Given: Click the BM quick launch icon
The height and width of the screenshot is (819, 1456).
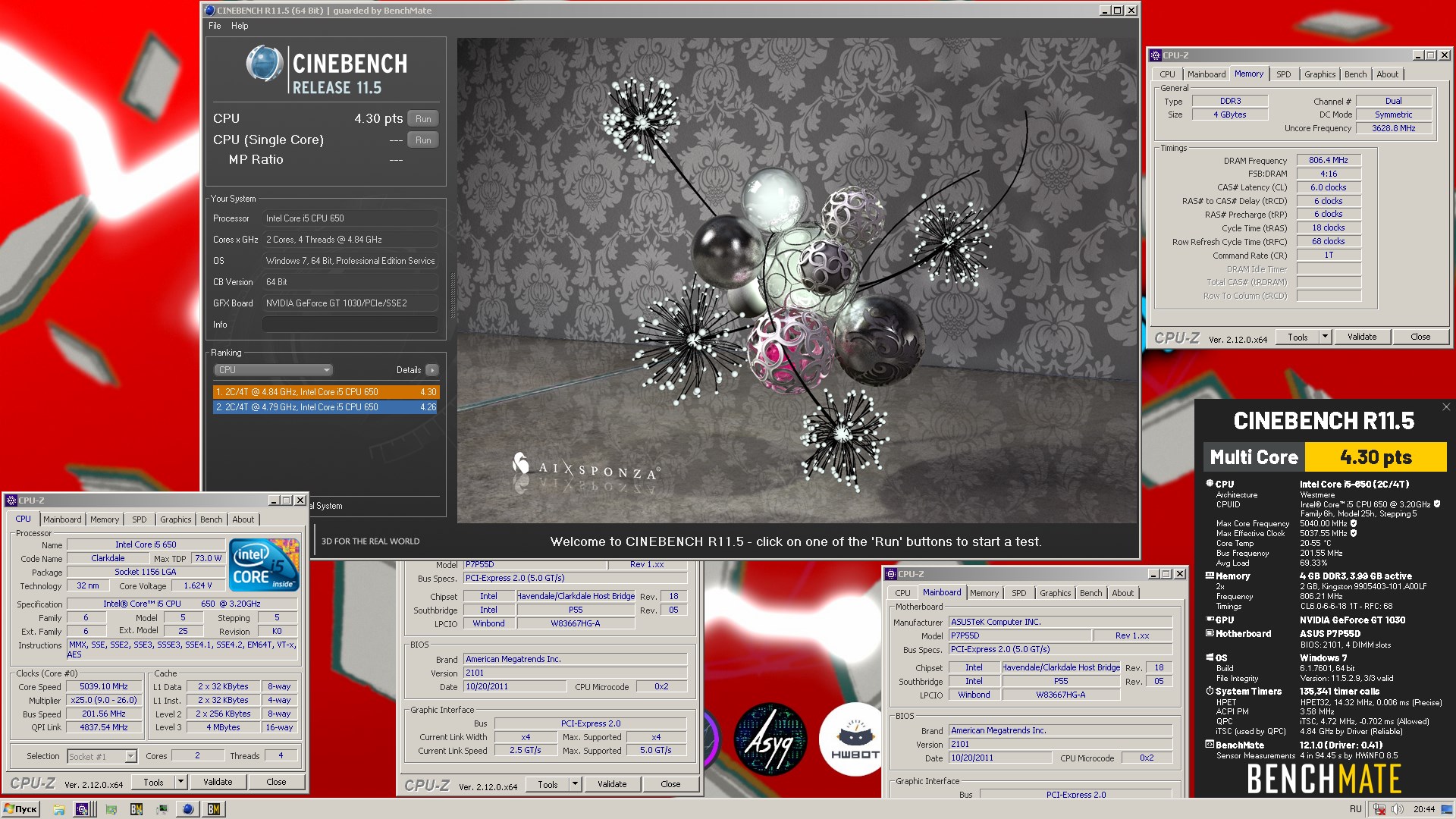Looking at the screenshot, I should (x=136, y=809).
